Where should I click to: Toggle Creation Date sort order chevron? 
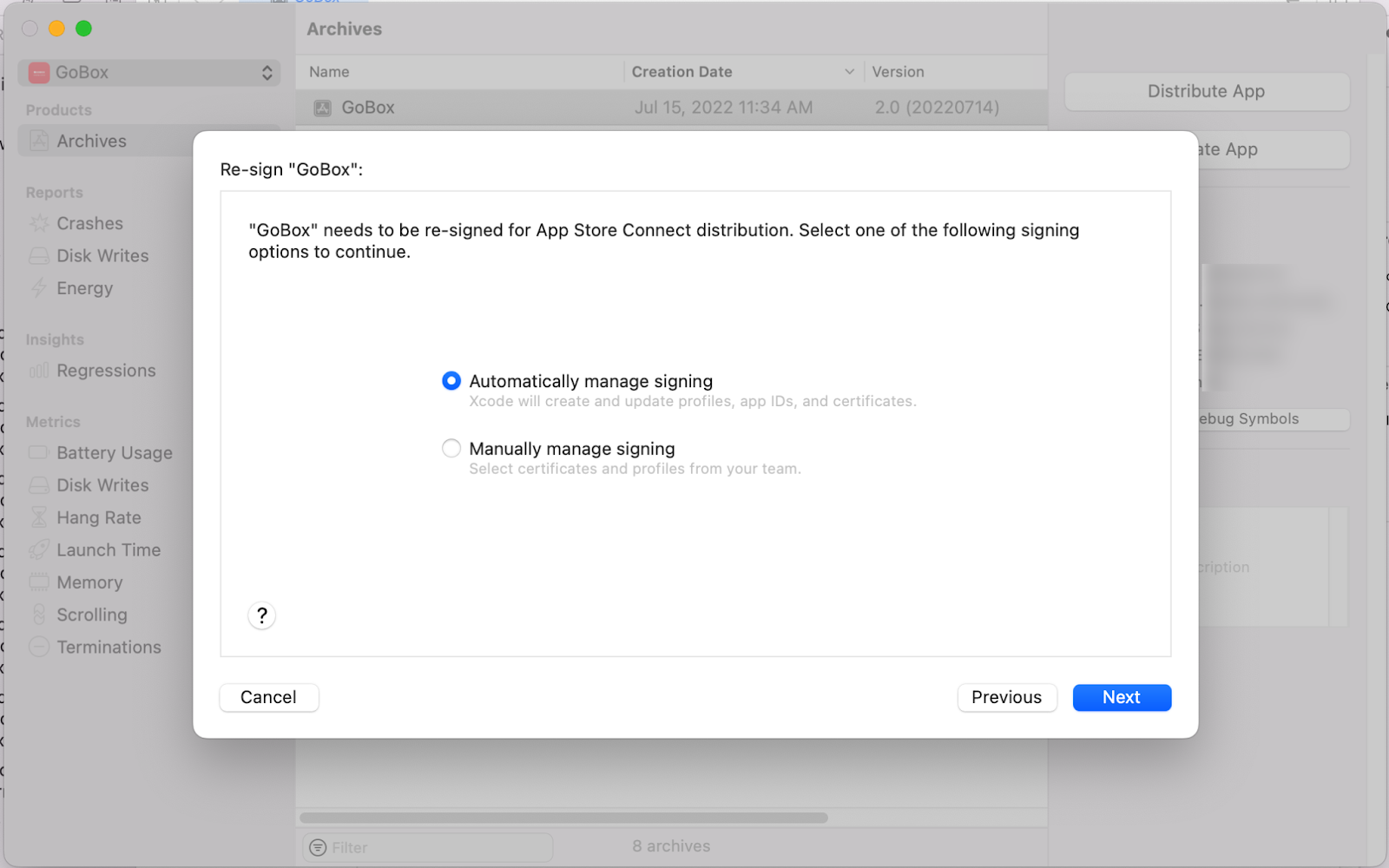tap(849, 72)
